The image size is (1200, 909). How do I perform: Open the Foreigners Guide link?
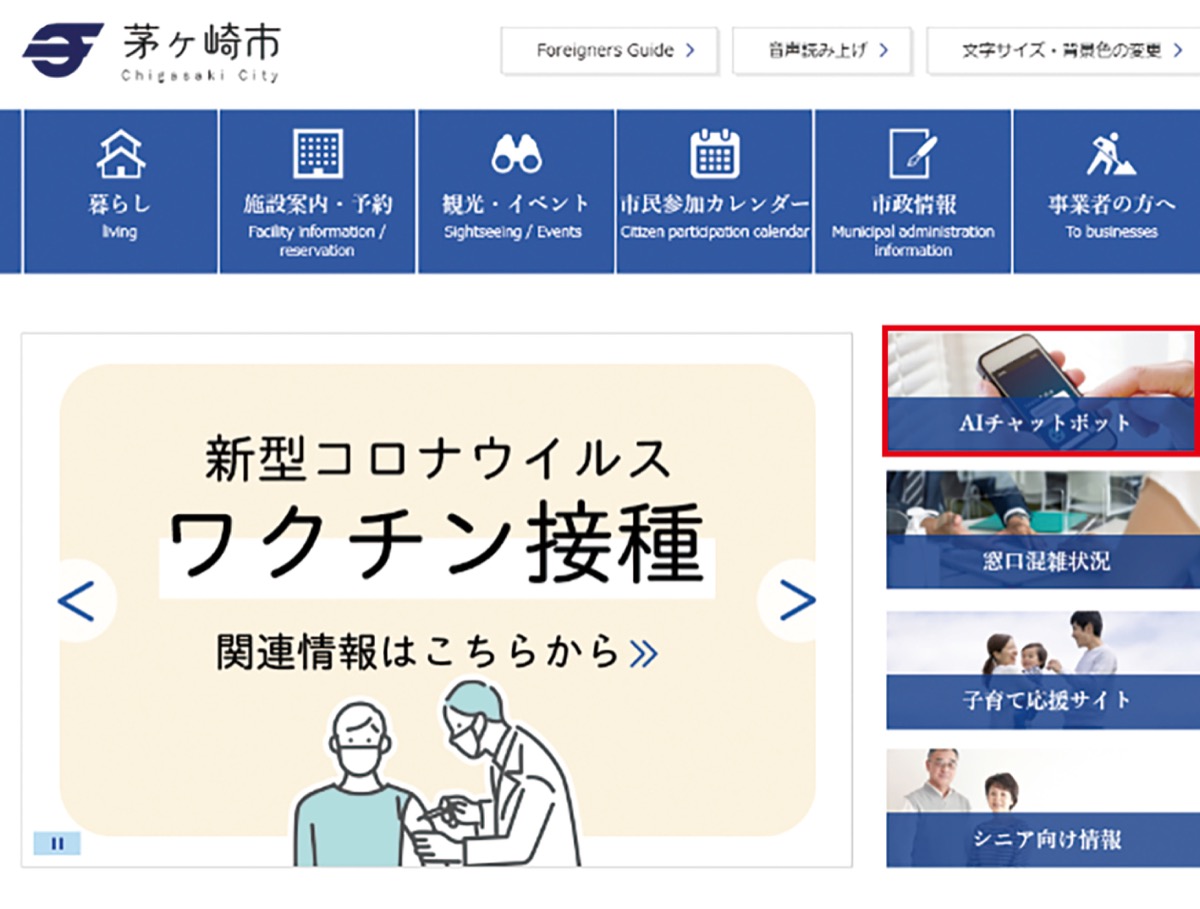610,51
